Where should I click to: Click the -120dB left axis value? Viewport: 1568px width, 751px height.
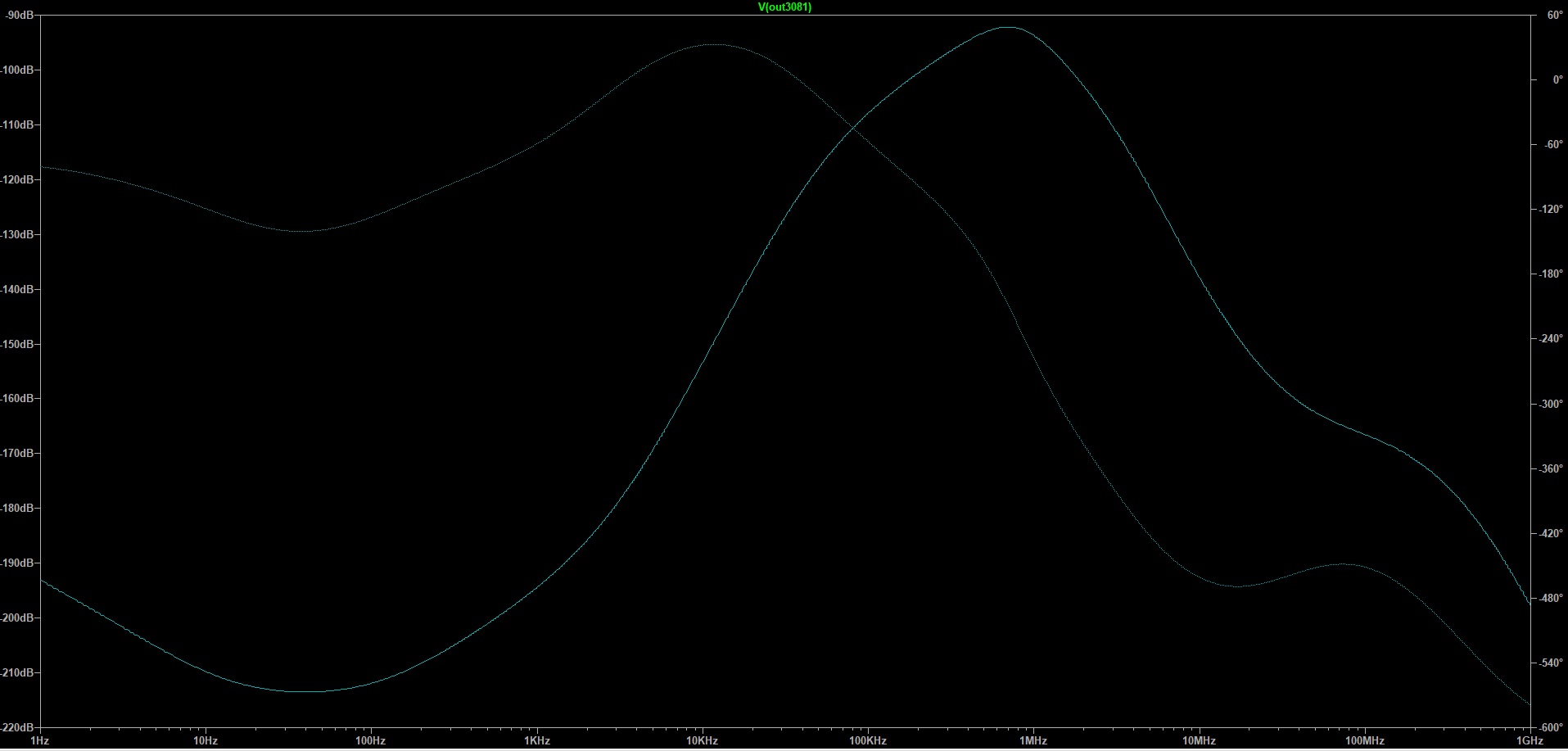click(x=16, y=180)
